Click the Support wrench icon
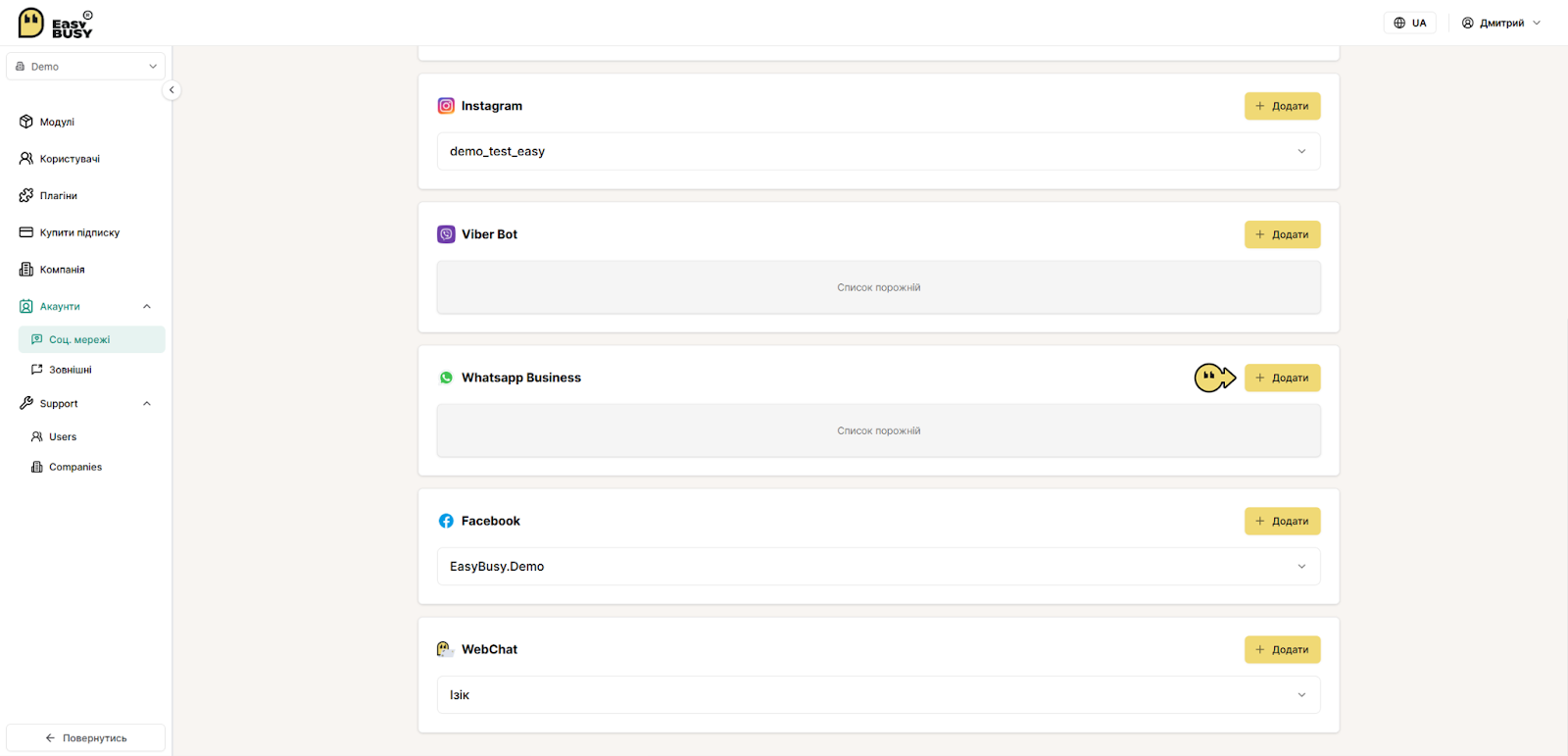 point(26,403)
